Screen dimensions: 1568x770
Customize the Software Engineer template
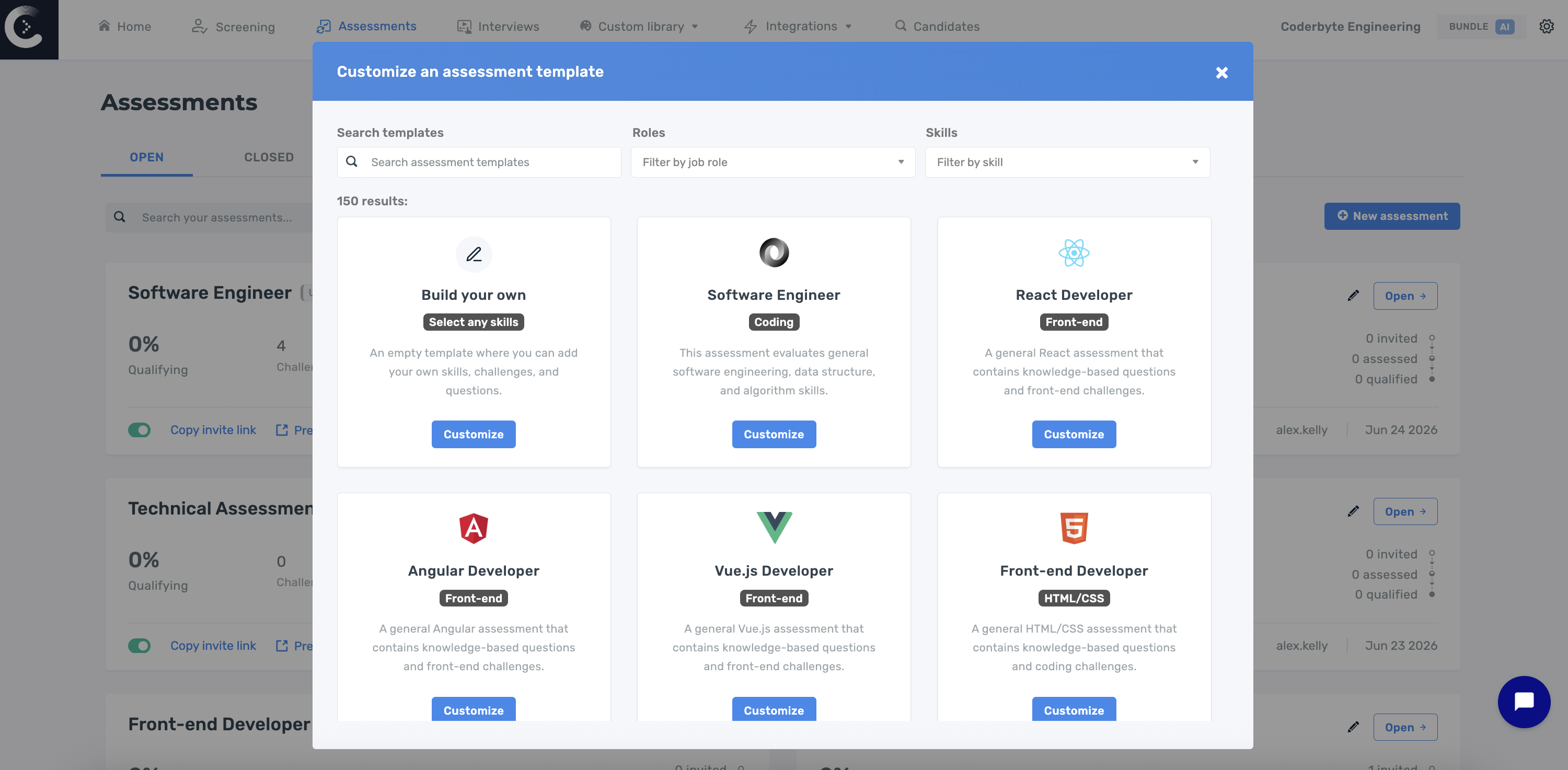tap(774, 434)
